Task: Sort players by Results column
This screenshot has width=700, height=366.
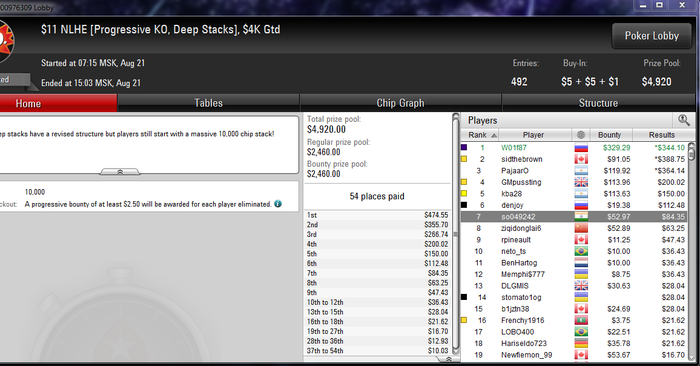Action: [662, 135]
